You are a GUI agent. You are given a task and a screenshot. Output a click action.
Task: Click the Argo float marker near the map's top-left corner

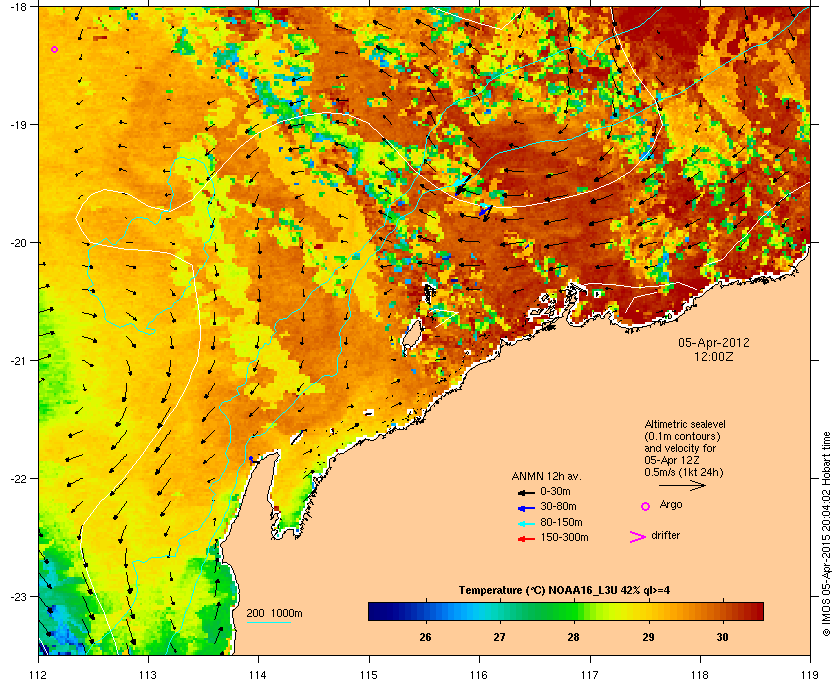pos(54,50)
